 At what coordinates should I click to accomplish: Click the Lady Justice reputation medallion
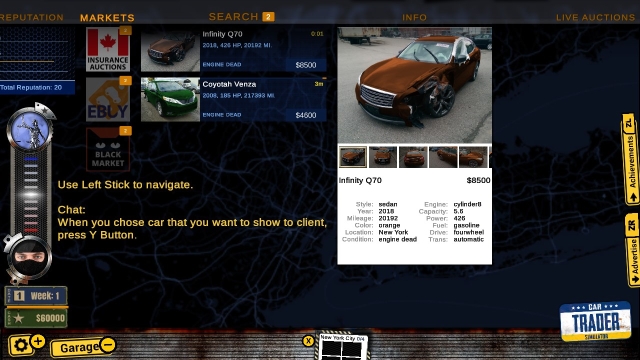click(30, 131)
